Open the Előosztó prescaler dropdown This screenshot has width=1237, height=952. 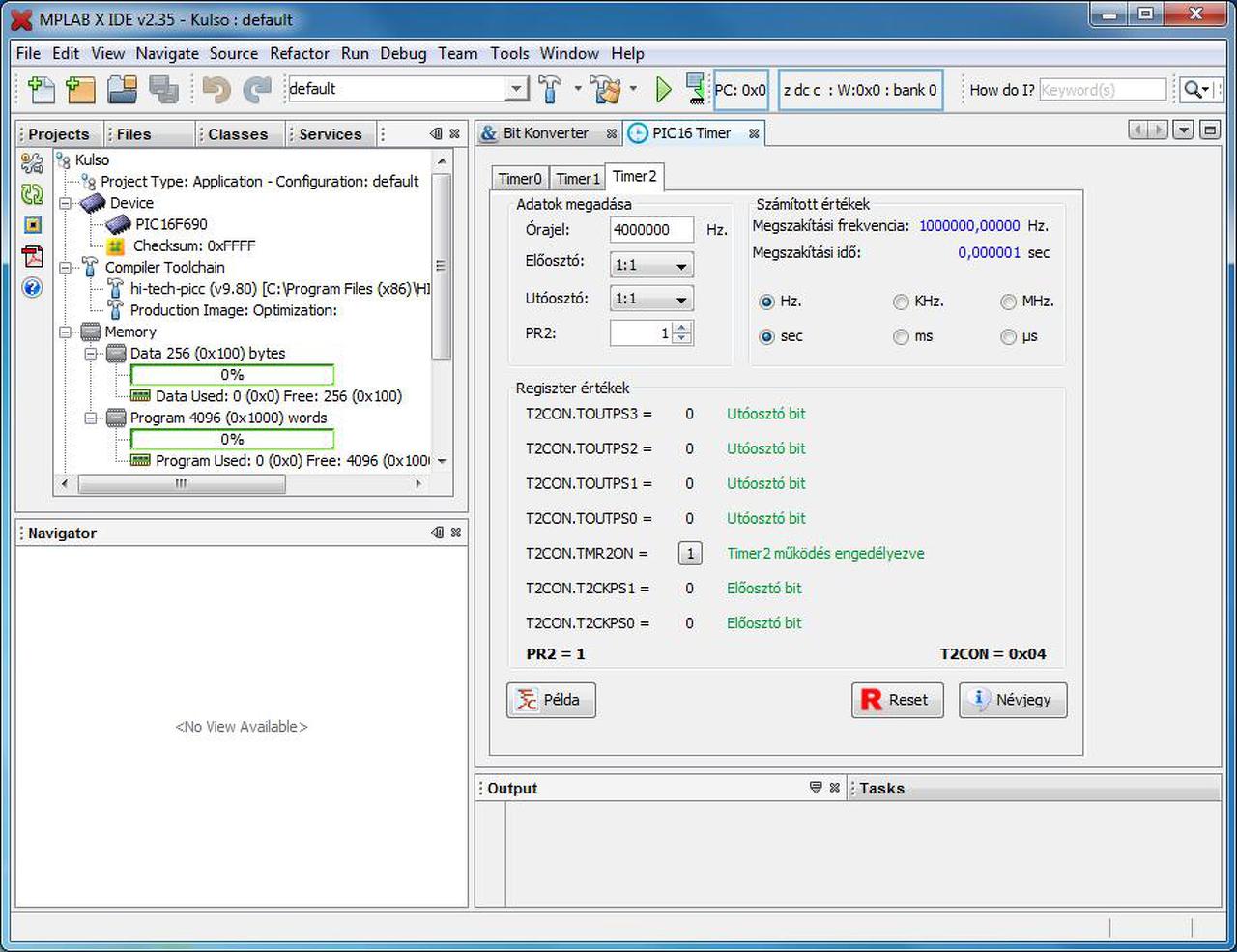point(652,265)
